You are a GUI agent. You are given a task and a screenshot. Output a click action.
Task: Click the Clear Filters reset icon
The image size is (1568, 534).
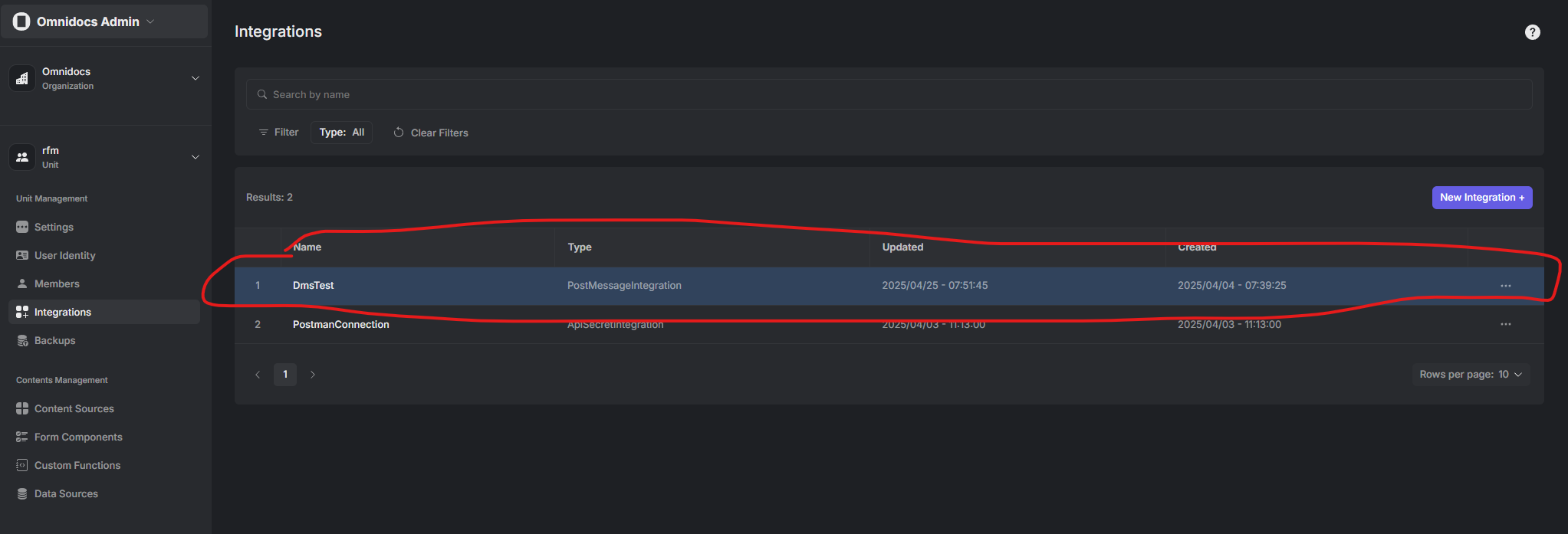[x=399, y=133]
